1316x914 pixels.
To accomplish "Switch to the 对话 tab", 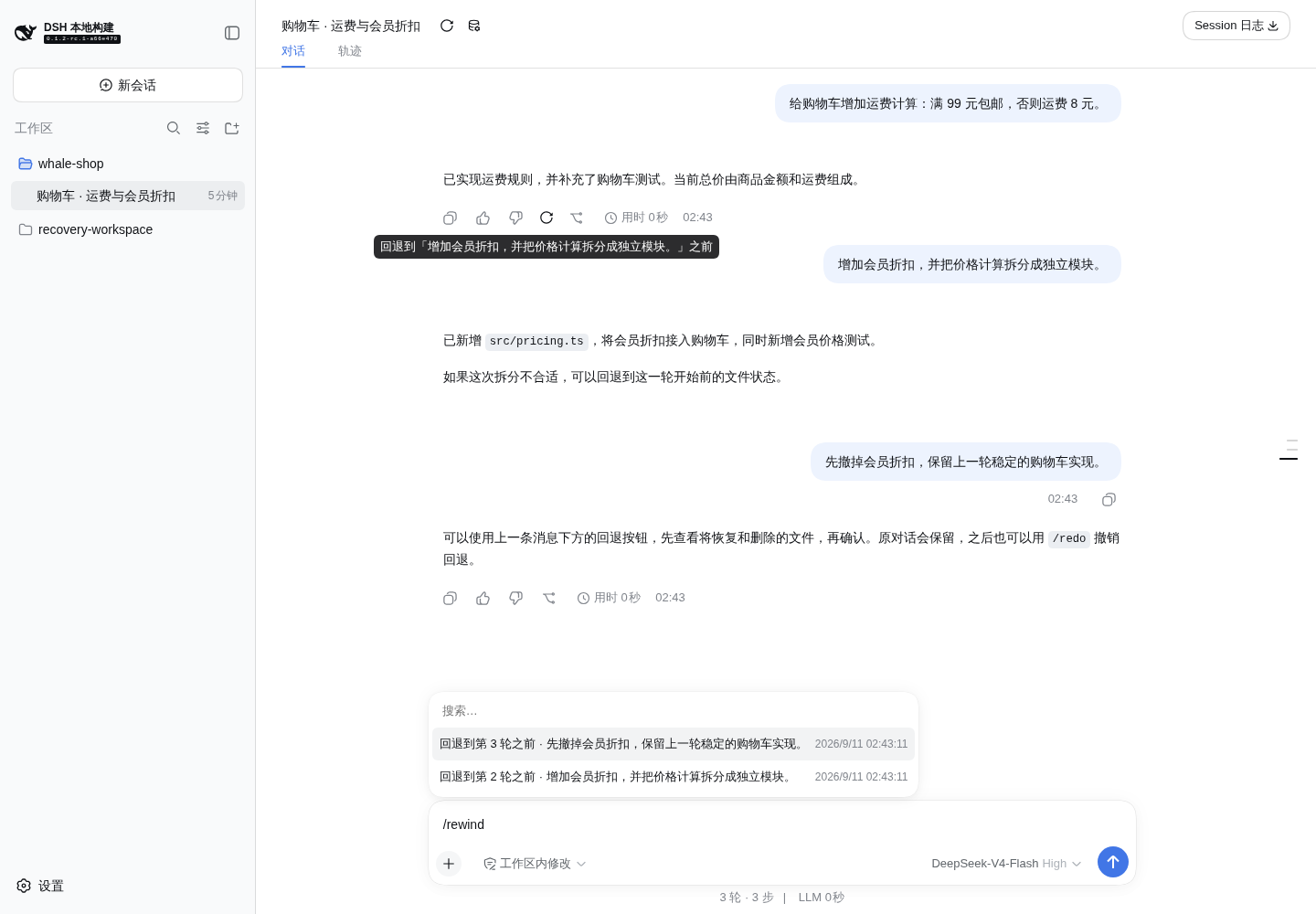I will coord(293,51).
